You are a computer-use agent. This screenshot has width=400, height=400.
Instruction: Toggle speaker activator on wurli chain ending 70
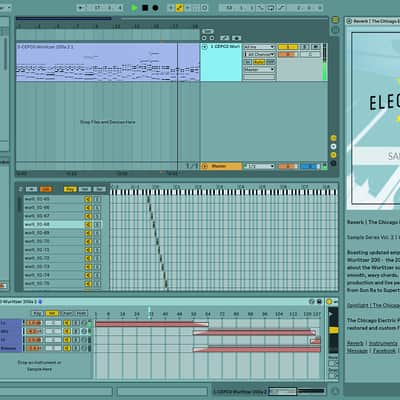(x=88, y=241)
